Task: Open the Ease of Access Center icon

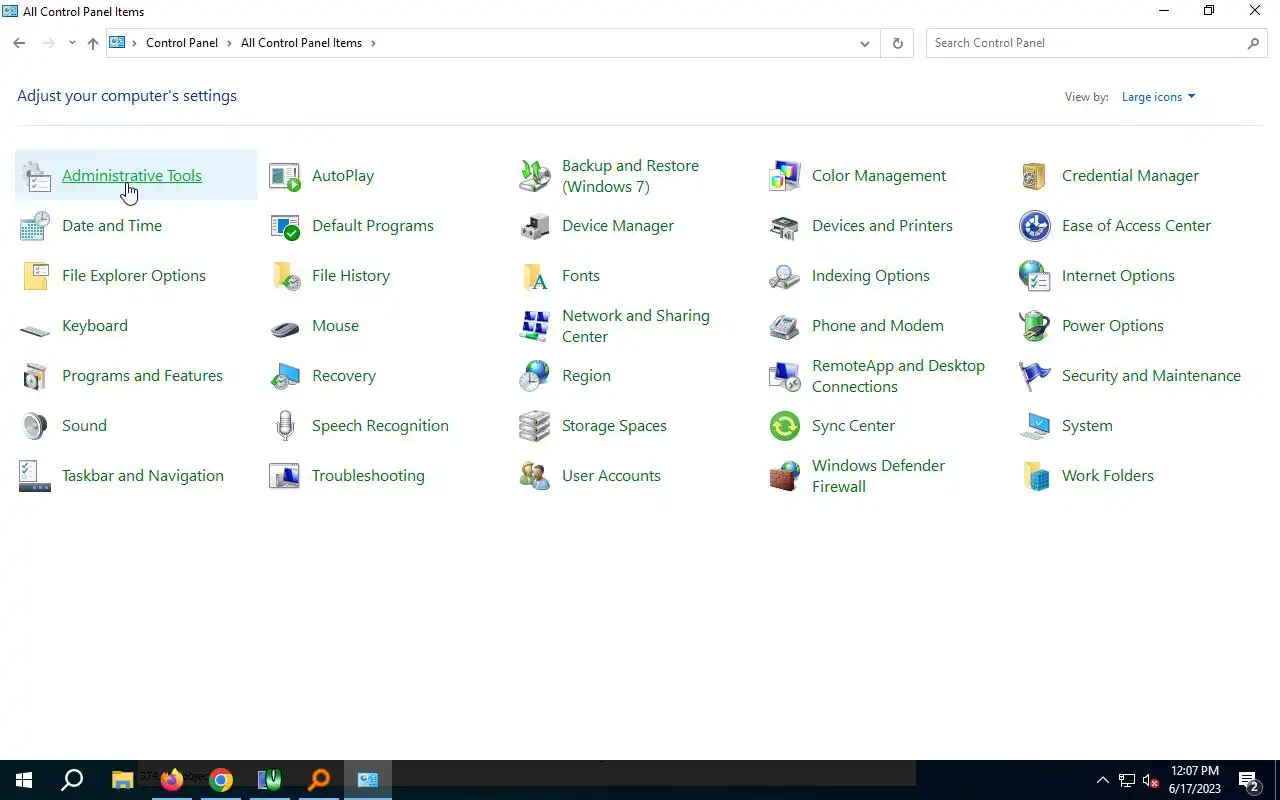Action: tap(1035, 226)
